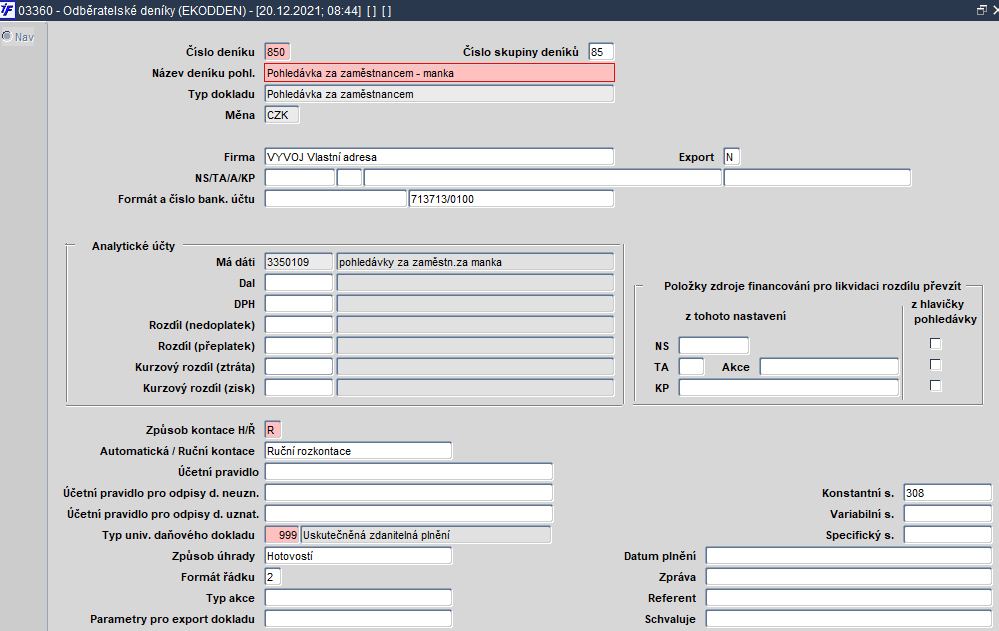Viewport: 999px width, 631px height.
Task: Click the Referent field
Action: pos(849,598)
